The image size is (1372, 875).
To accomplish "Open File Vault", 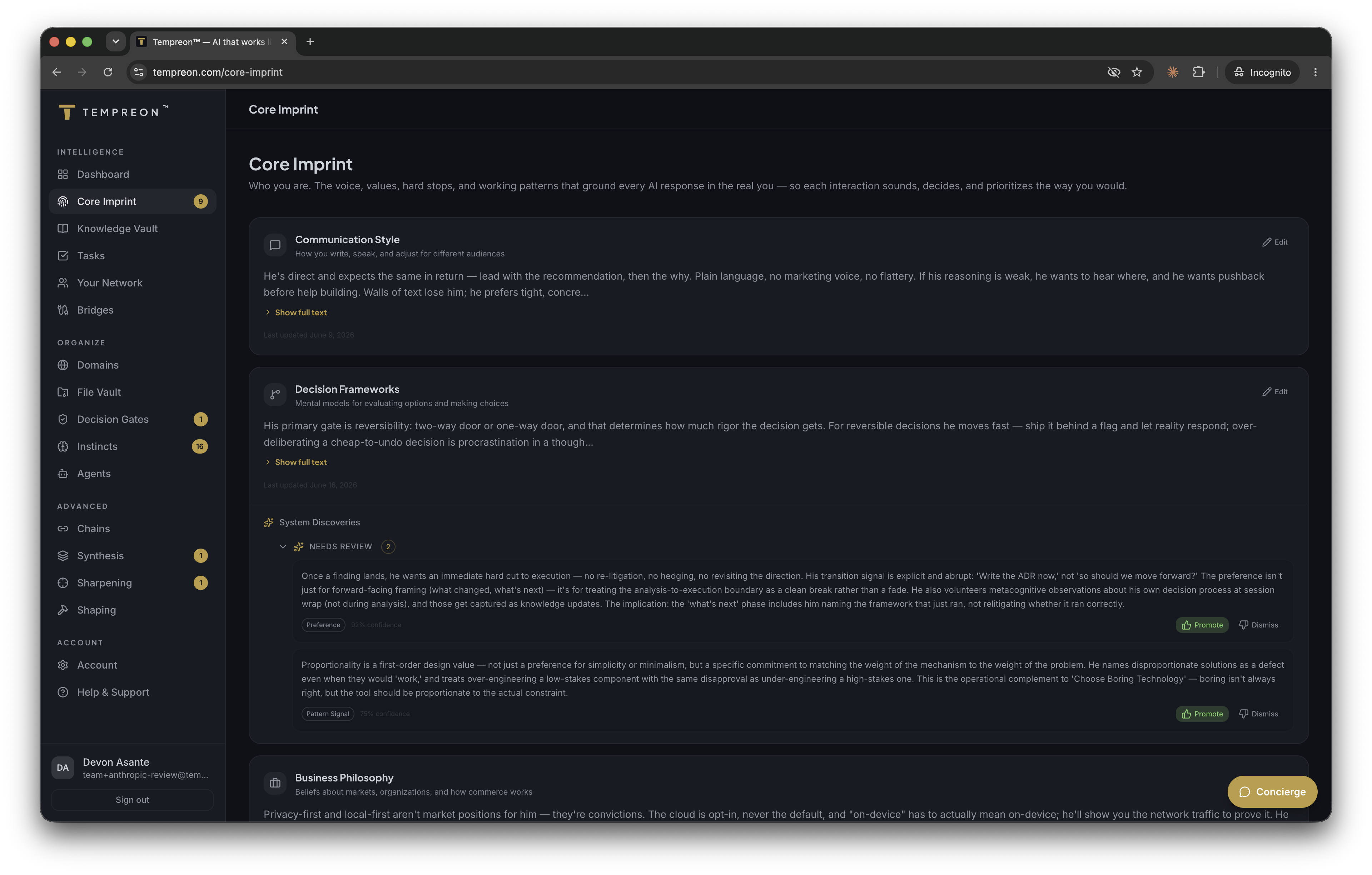I will pos(132,392).
